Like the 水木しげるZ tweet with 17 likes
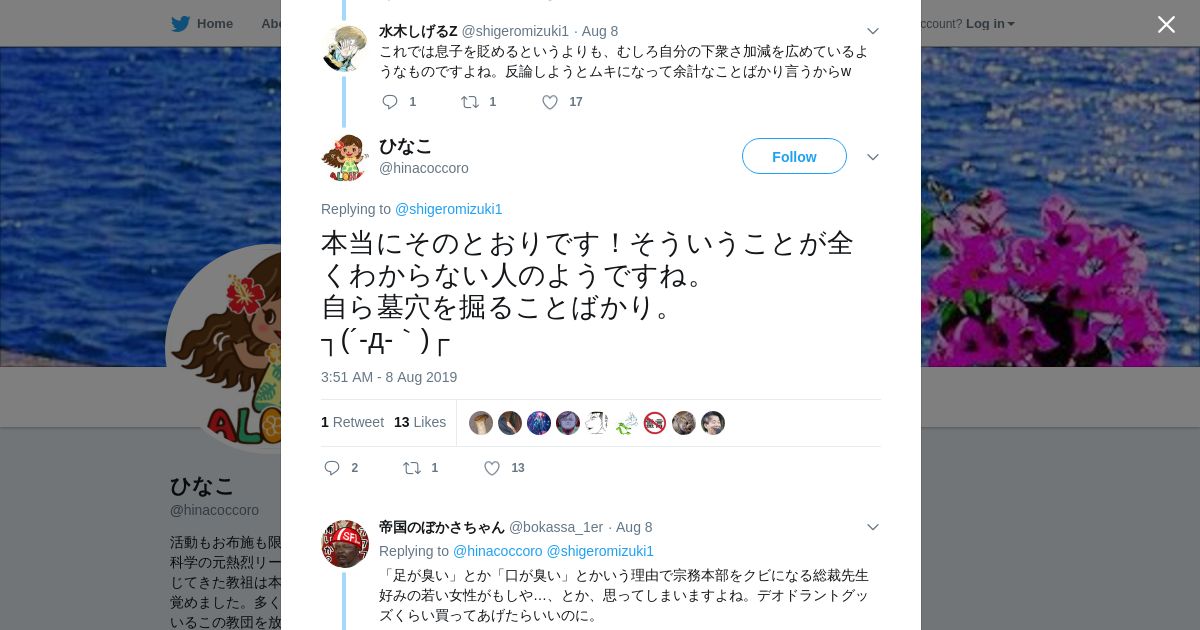The width and height of the screenshot is (1200, 630). (x=550, y=102)
